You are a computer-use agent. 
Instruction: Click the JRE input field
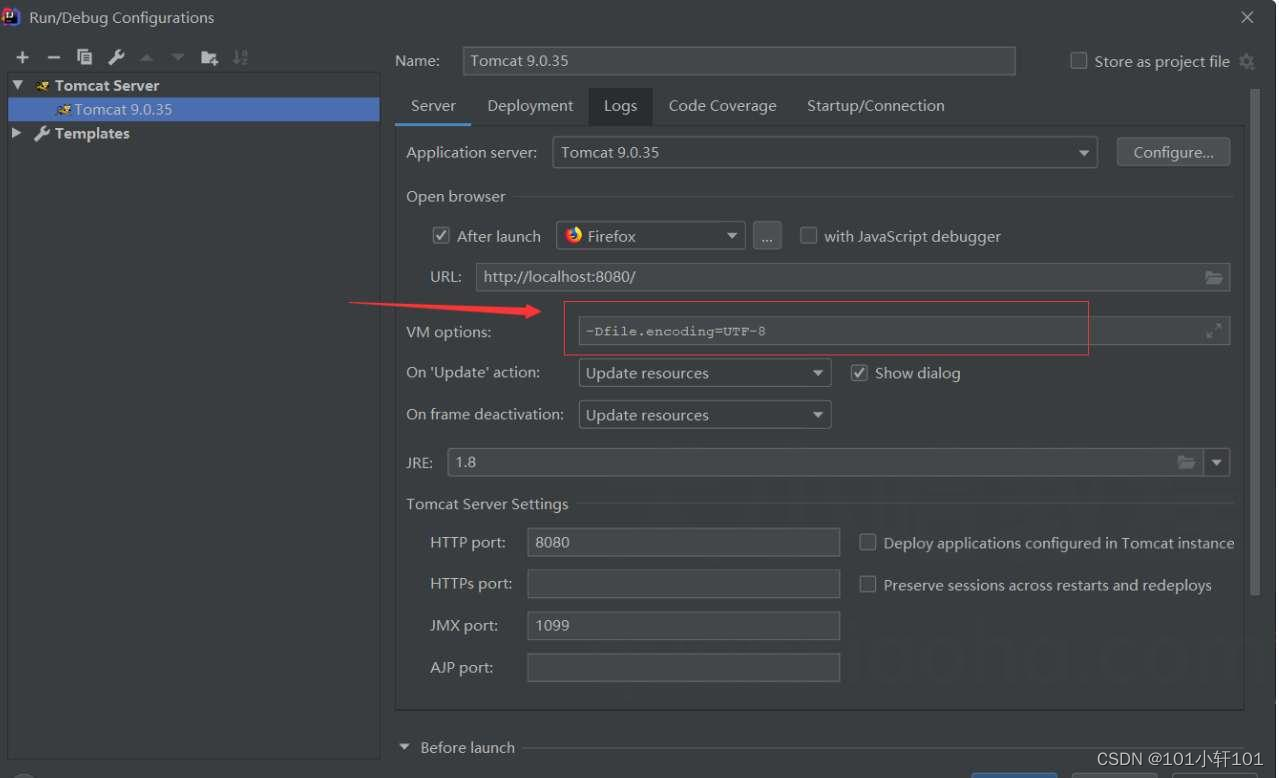[x=826, y=462]
